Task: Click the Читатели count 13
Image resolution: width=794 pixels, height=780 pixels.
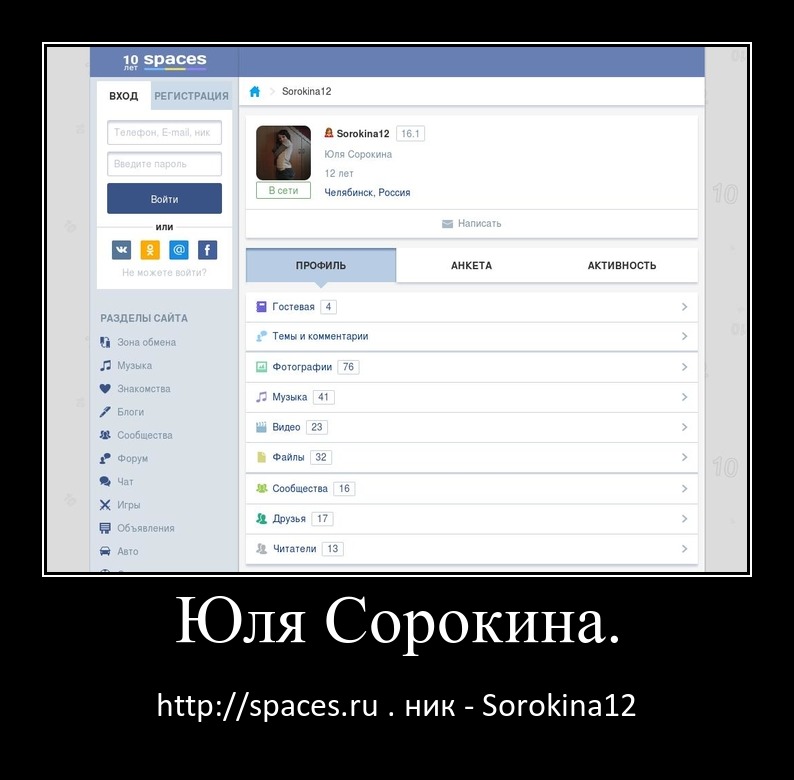Action: pyautogui.click(x=333, y=549)
